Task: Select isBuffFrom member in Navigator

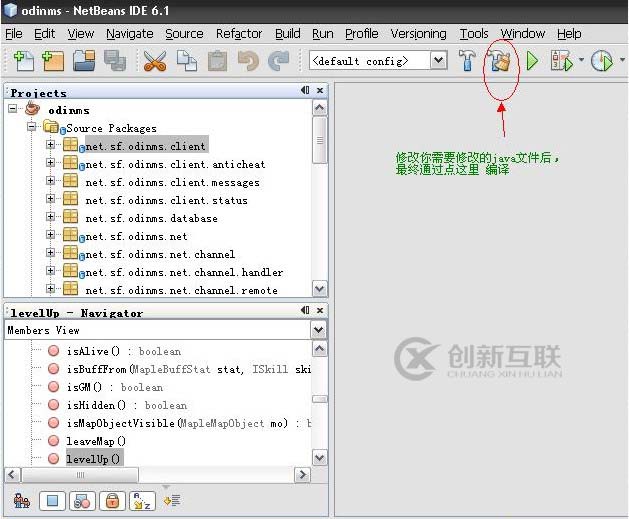Action: click(189, 369)
